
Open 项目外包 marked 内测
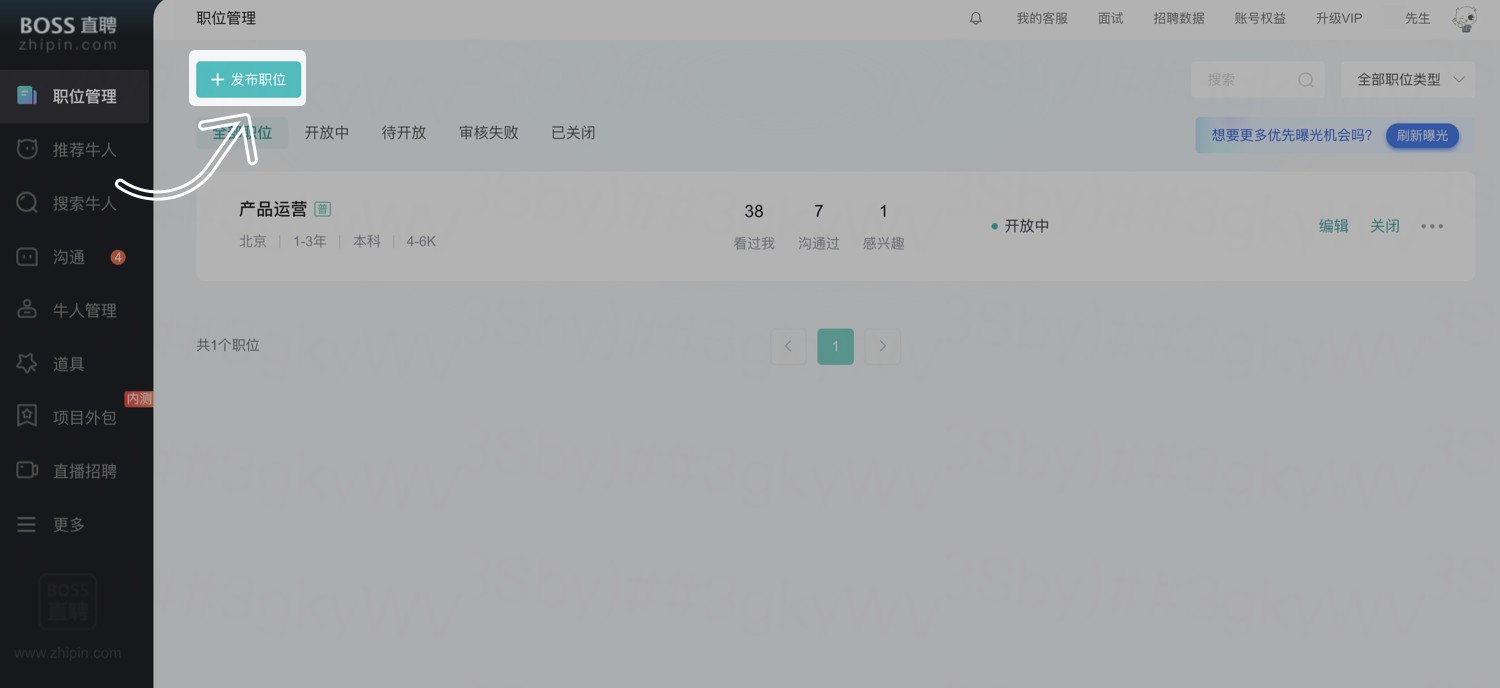84,416
